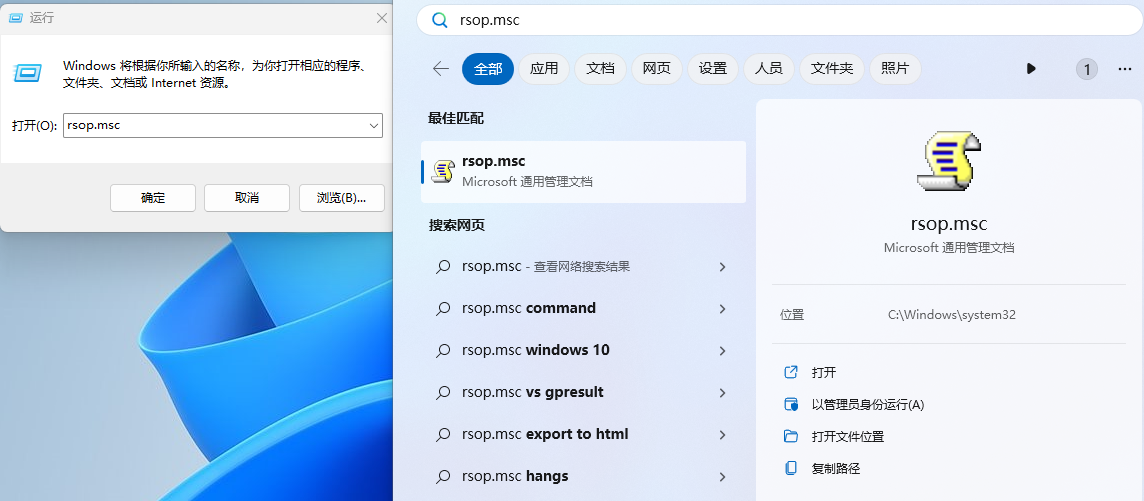Click the 取消 button in Run dialog
The width and height of the screenshot is (1144, 501).
[x=247, y=198]
